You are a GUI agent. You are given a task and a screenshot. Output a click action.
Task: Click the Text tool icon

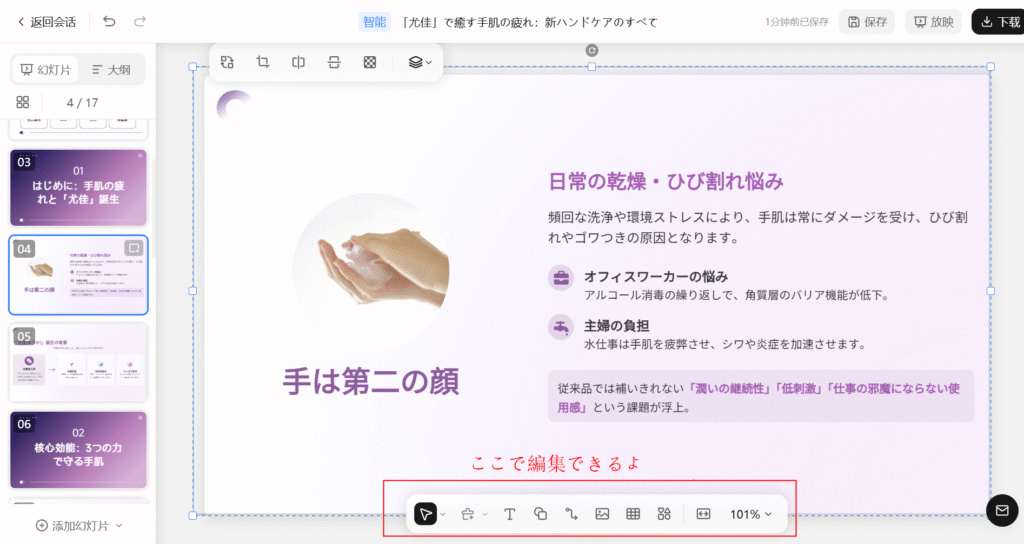509,514
